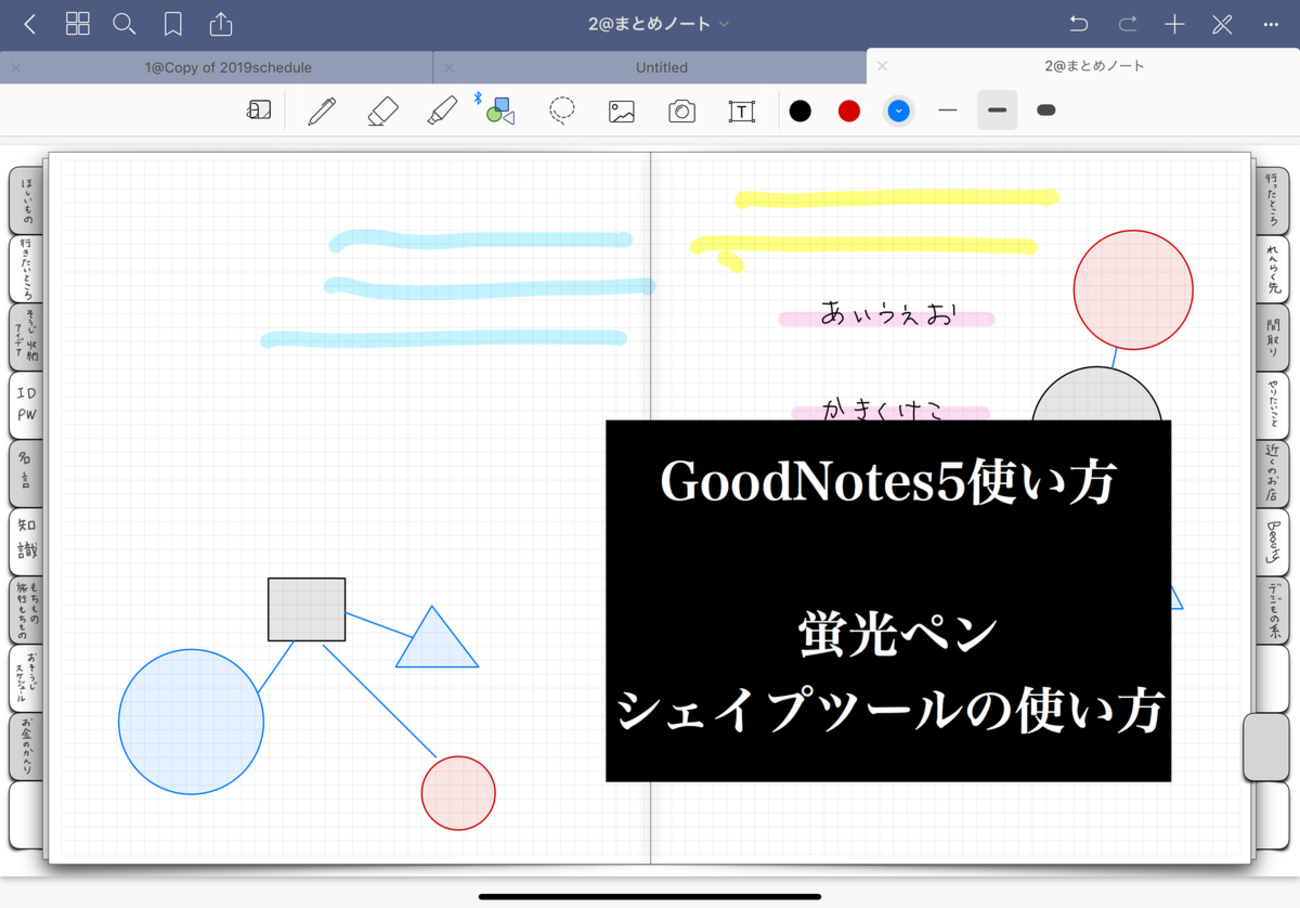Select the Eraser tool
1300x908 pixels.
click(x=382, y=110)
